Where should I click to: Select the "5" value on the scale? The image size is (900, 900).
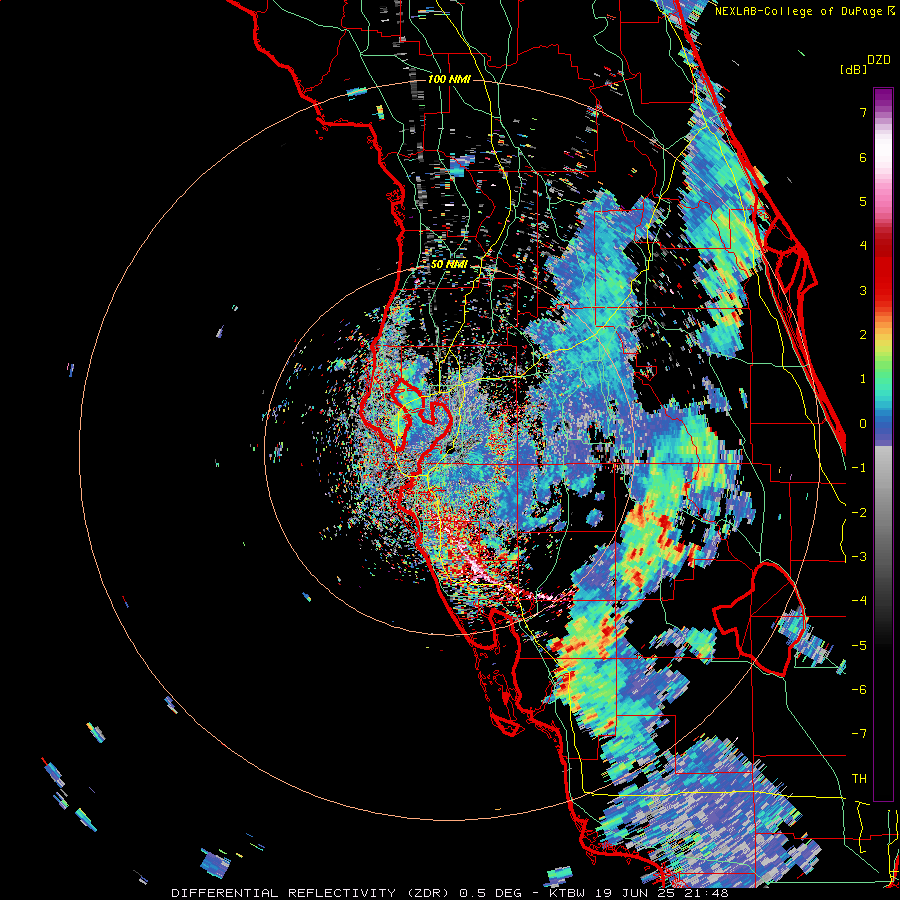click(x=863, y=201)
